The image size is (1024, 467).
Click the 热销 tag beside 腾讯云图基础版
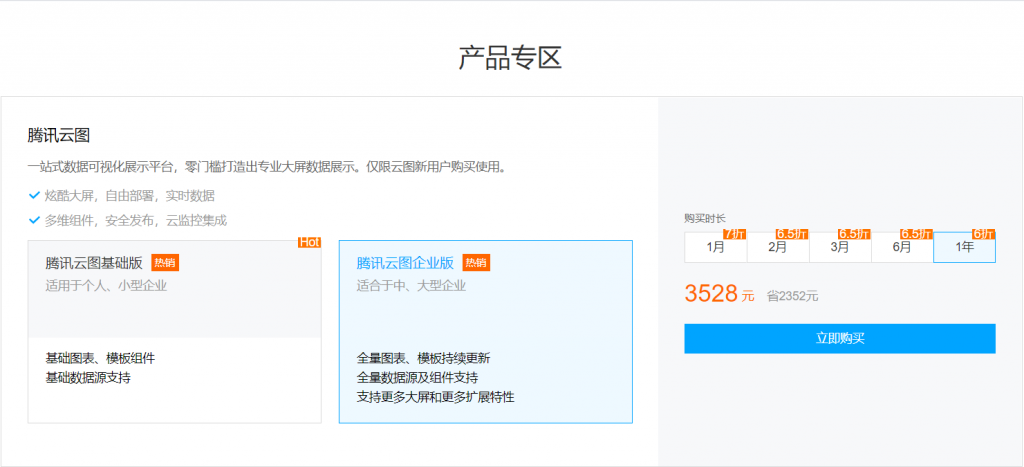[165, 263]
